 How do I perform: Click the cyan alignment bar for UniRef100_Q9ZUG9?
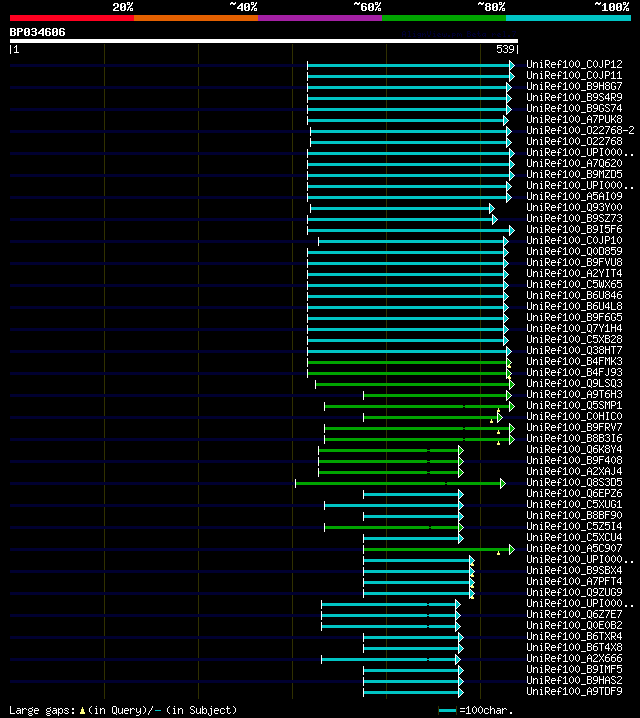click(419, 593)
